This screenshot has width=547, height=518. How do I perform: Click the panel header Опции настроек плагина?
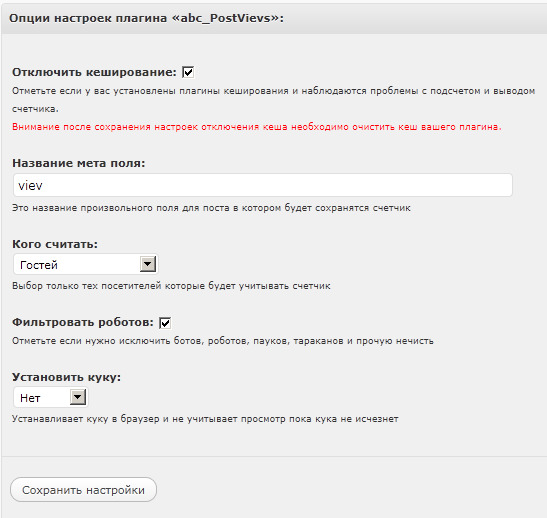[147, 18]
